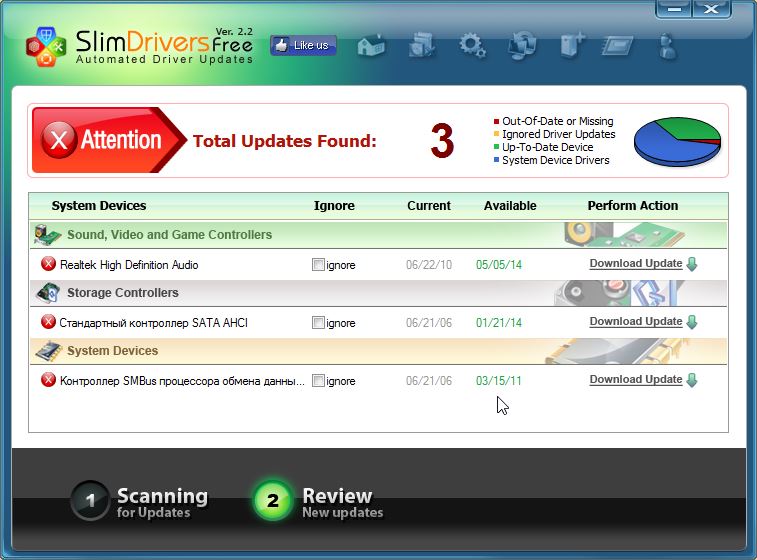This screenshot has width=757, height=560.
Task: Open the gears options icon
Action: (472, 46)
